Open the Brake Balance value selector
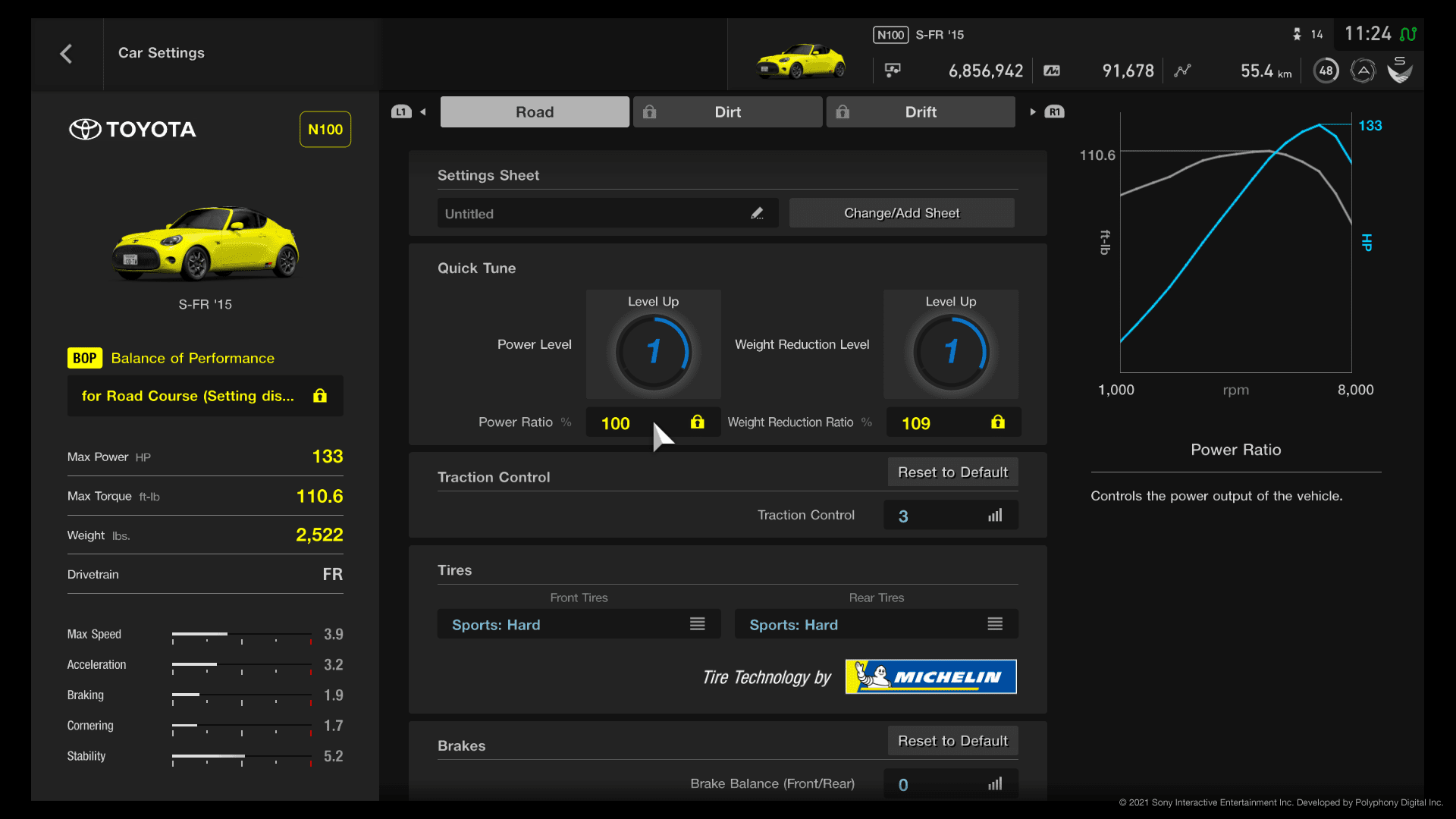The height and width of the screenshot is (819, 1456). [951, 784]
